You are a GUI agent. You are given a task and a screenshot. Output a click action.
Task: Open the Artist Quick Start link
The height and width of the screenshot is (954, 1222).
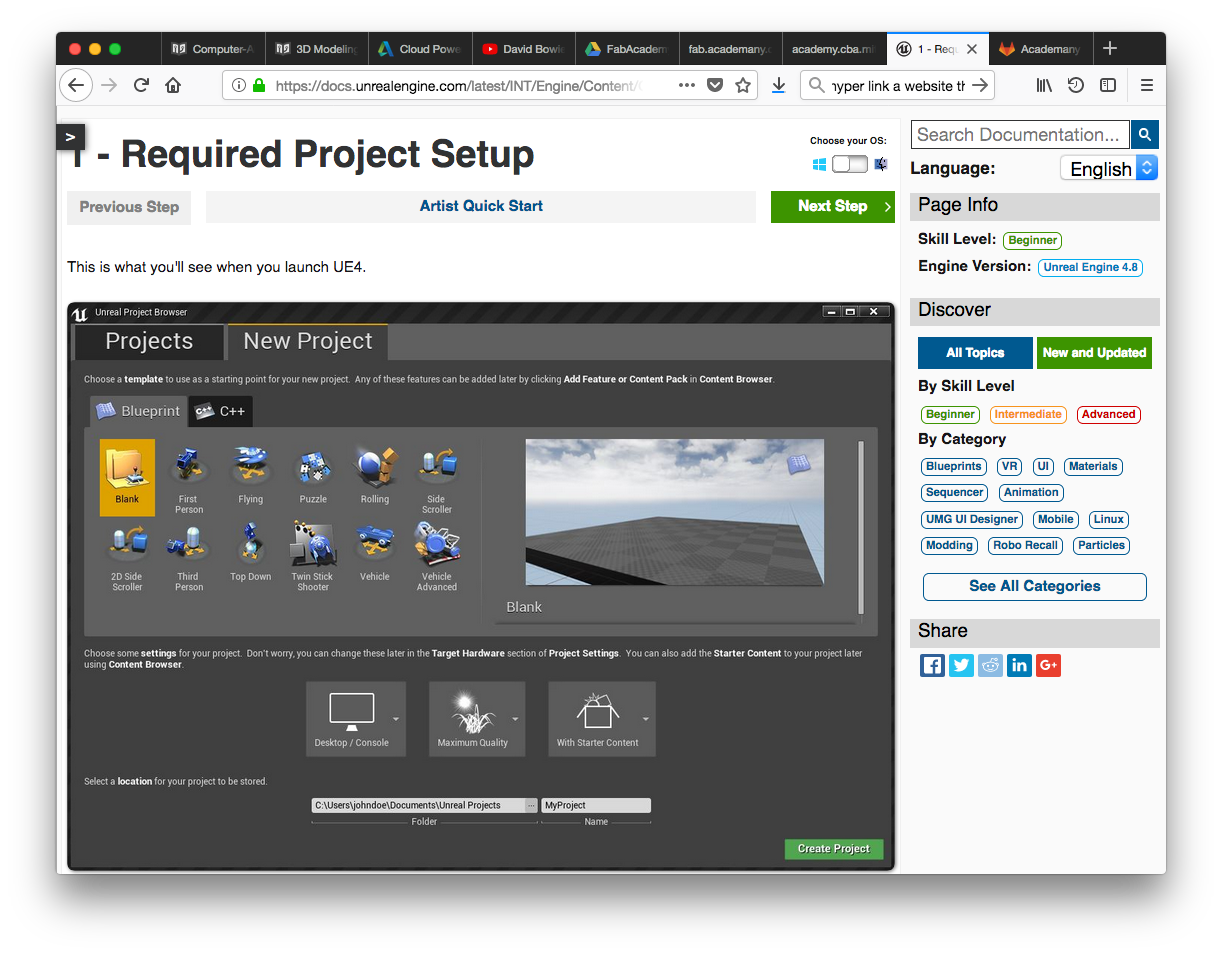481,206
